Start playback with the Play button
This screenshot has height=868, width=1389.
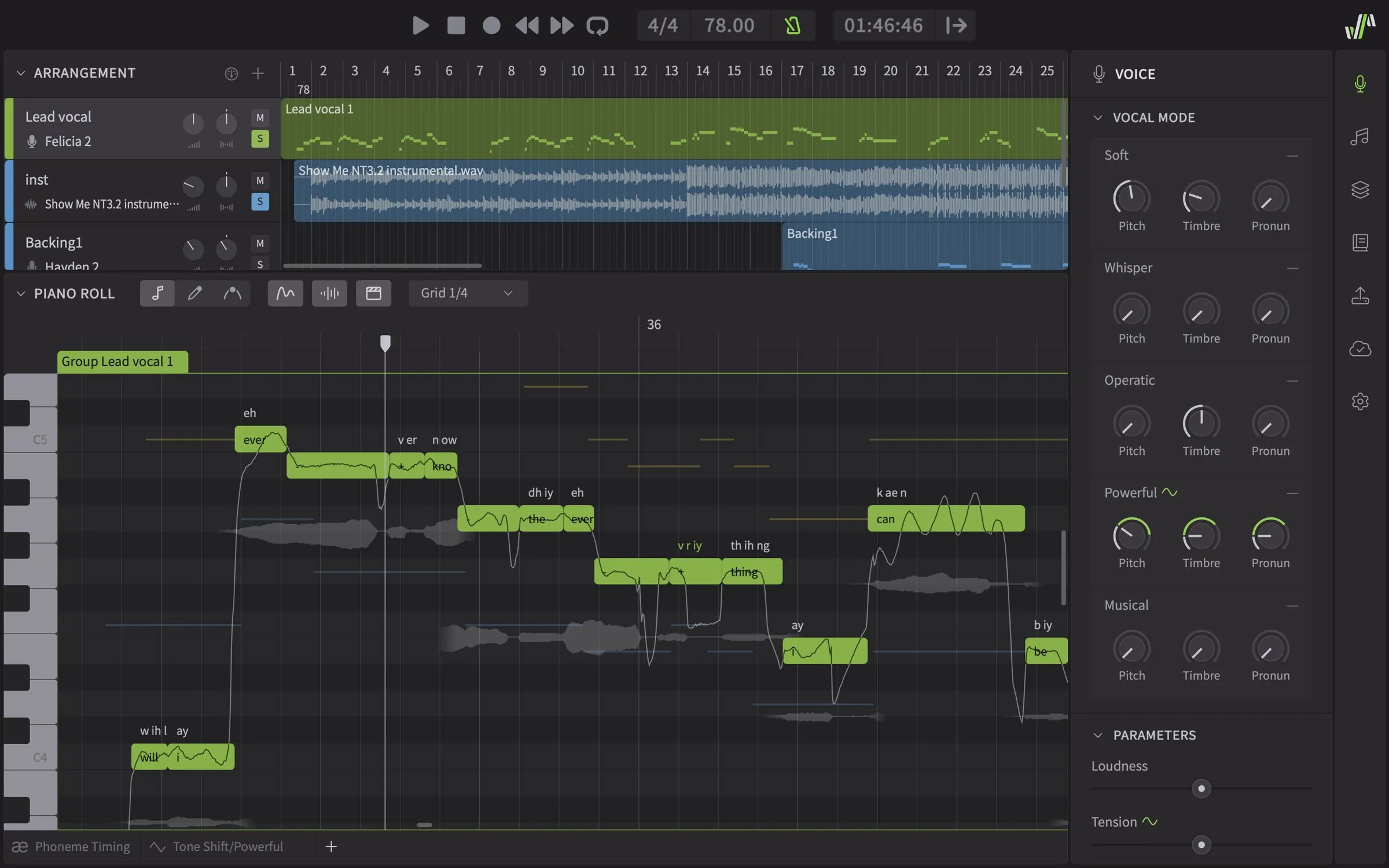(420, 25)
